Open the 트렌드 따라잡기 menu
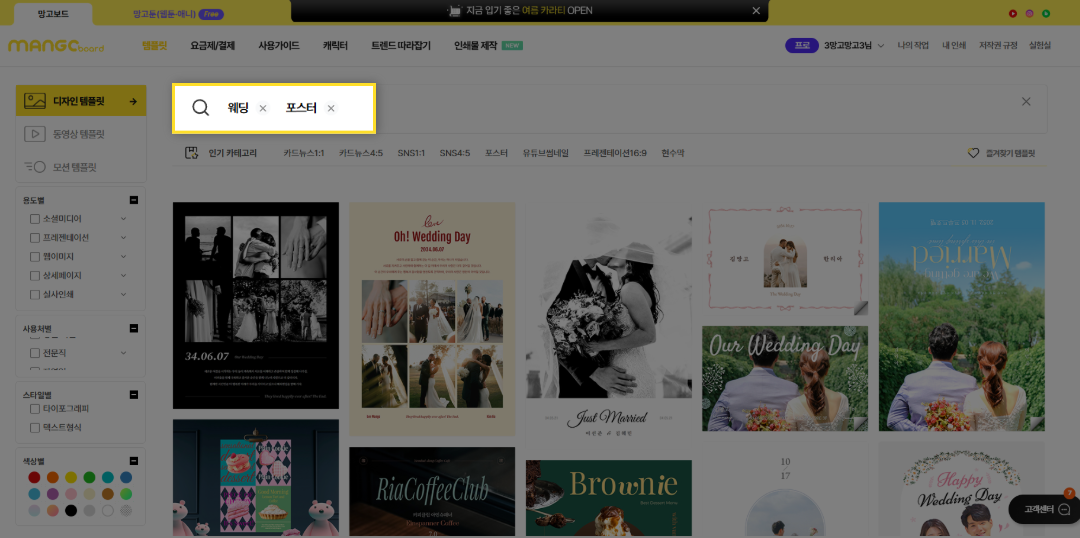Image resolution: width=1080 pixels, height=538 pixels. coord(401,45)
